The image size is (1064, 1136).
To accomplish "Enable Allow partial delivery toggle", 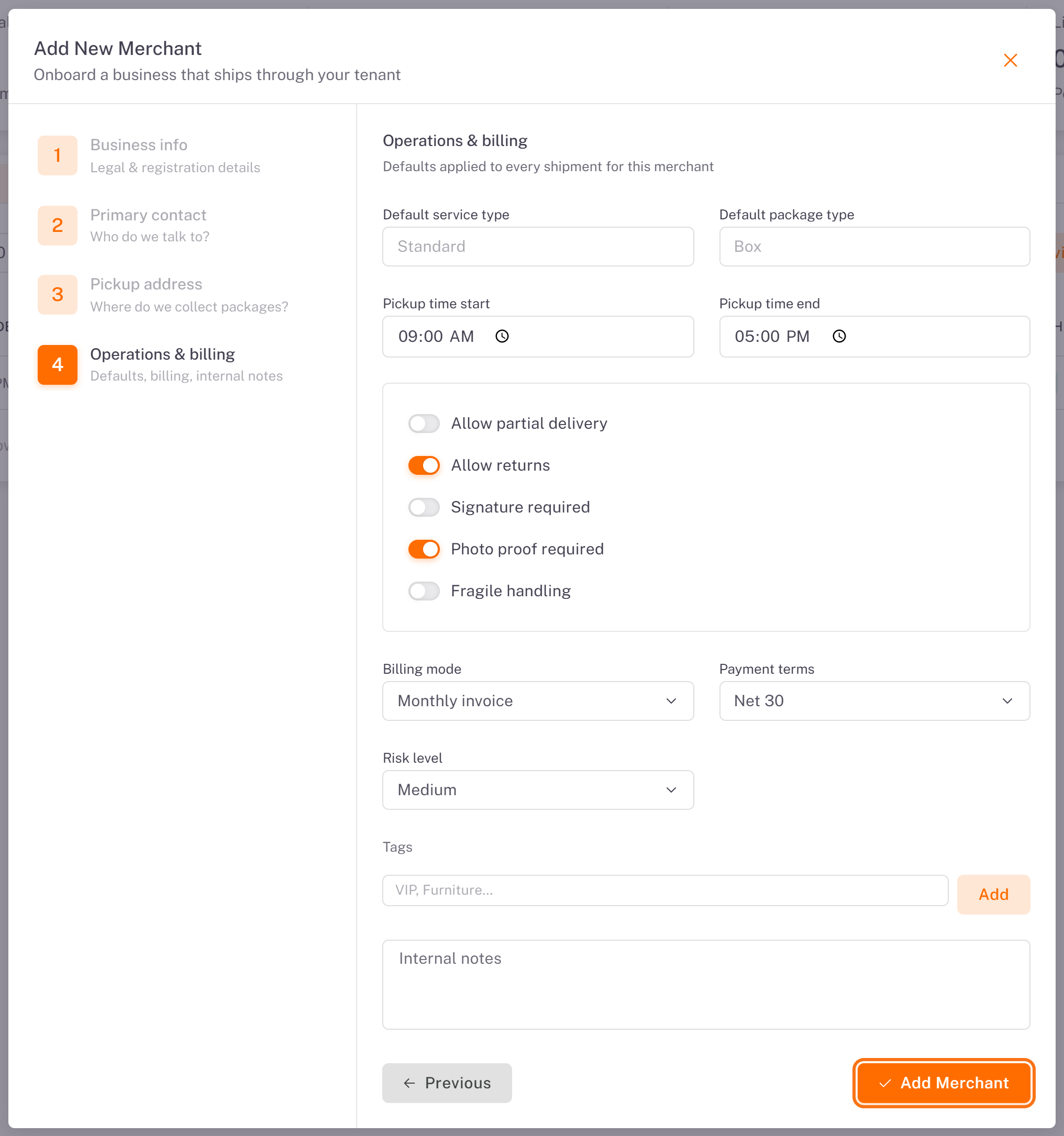I will click(x=424, y=424).
